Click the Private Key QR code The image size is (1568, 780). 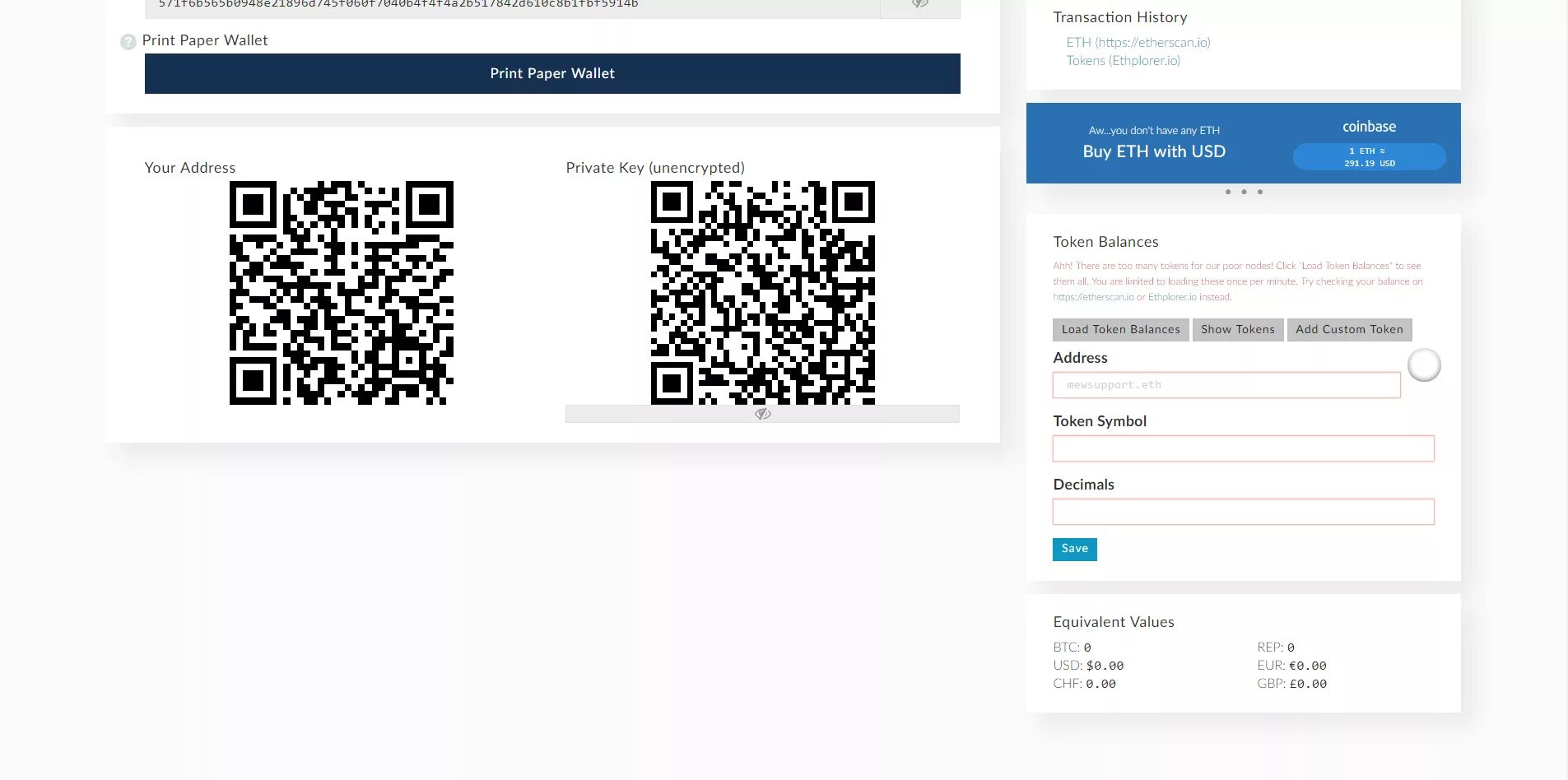pyautogui.click(x=762, y=293)
